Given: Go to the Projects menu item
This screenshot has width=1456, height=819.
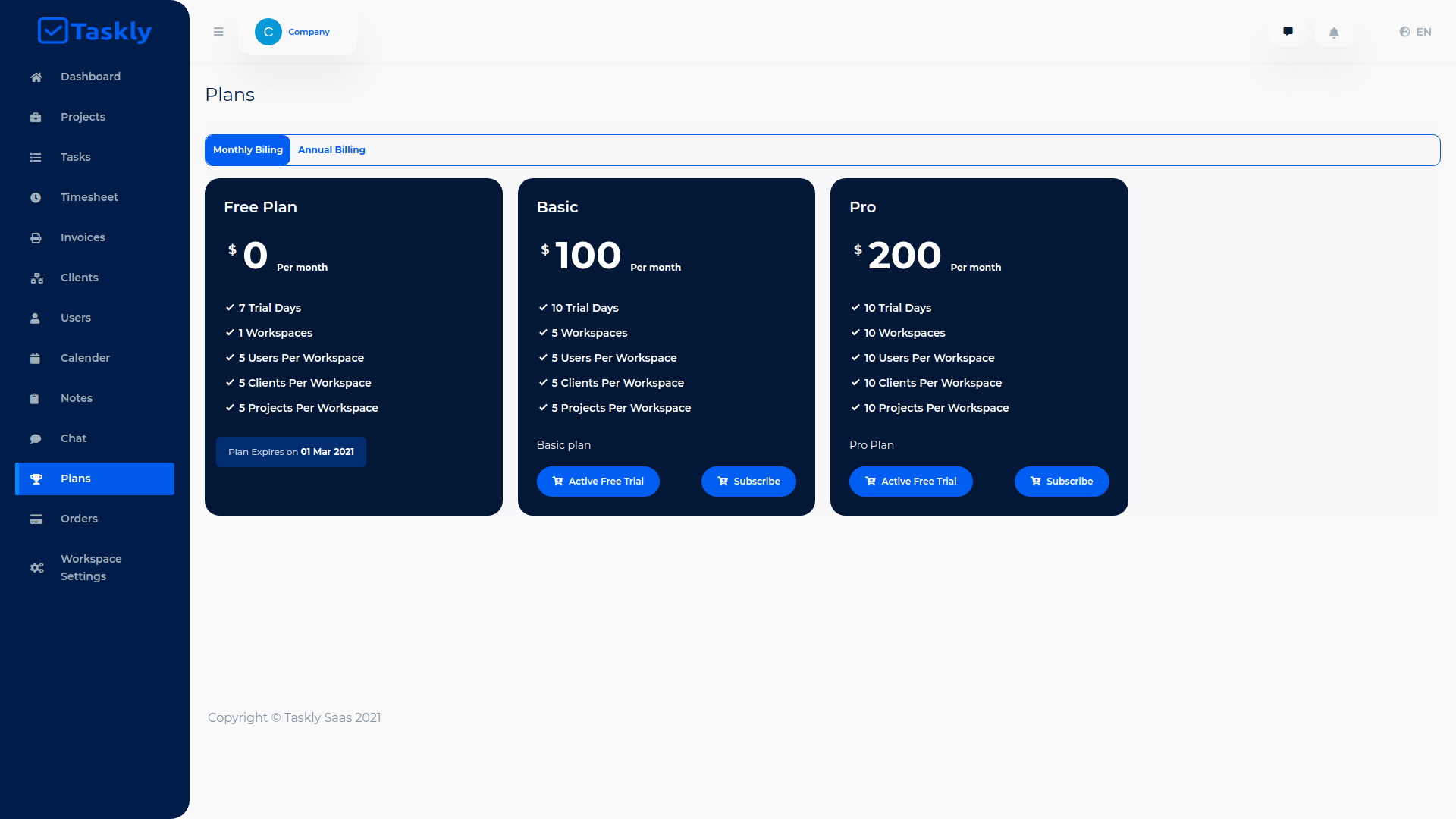Looking at the screenshot, I should pos(83,117).
